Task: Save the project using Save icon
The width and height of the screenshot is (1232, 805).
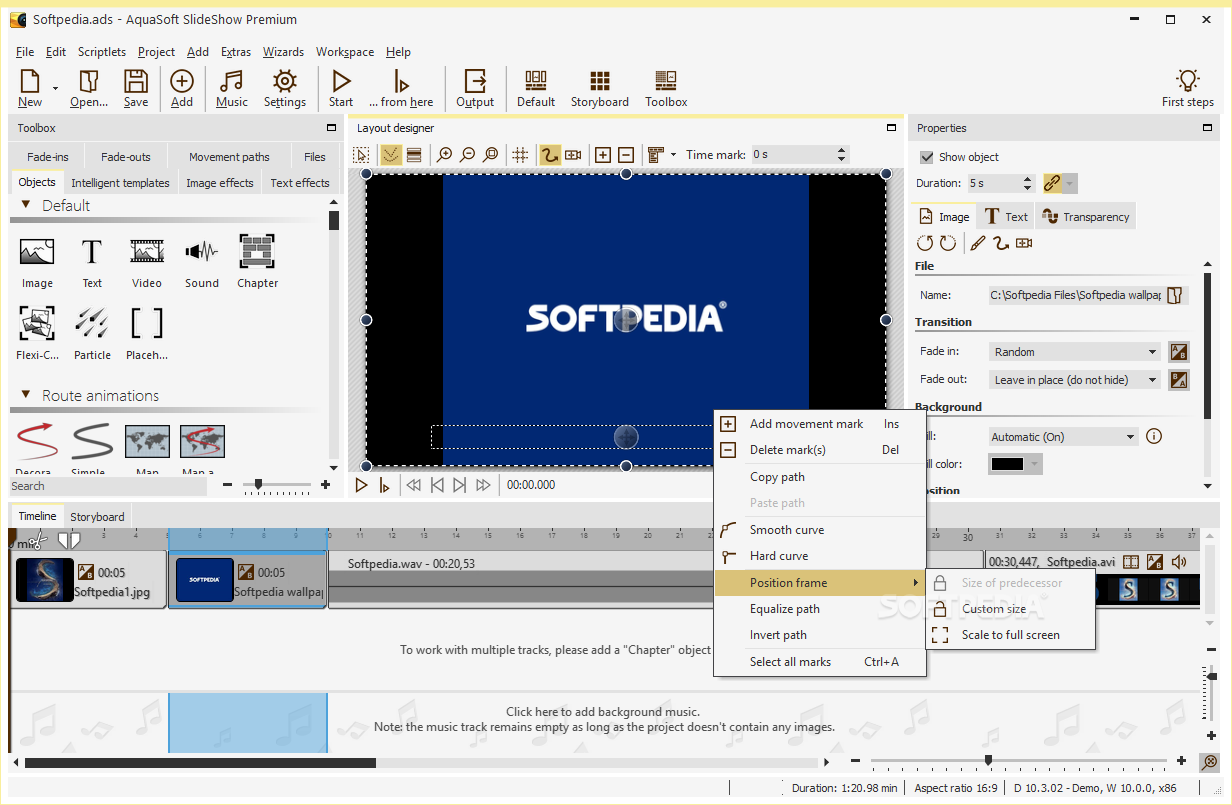Action: (x=136, y=88)
